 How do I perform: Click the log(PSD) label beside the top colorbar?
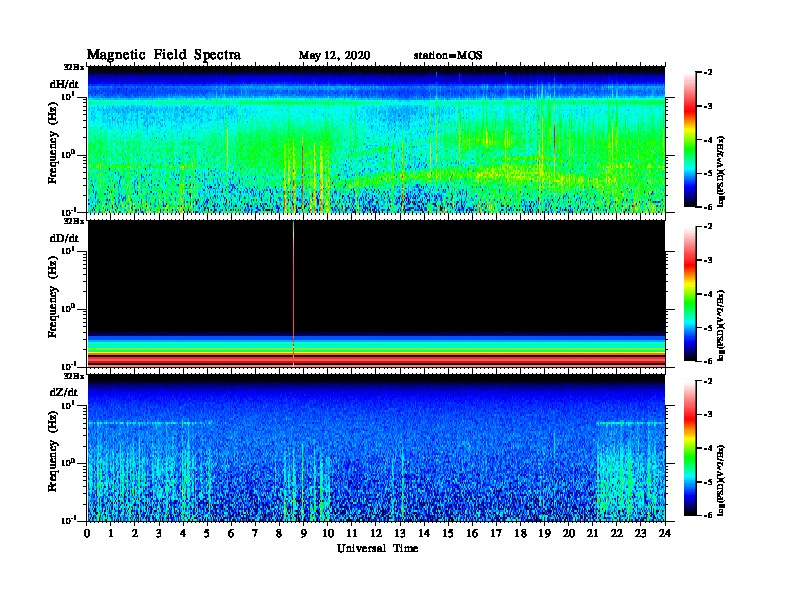[721, 171]
